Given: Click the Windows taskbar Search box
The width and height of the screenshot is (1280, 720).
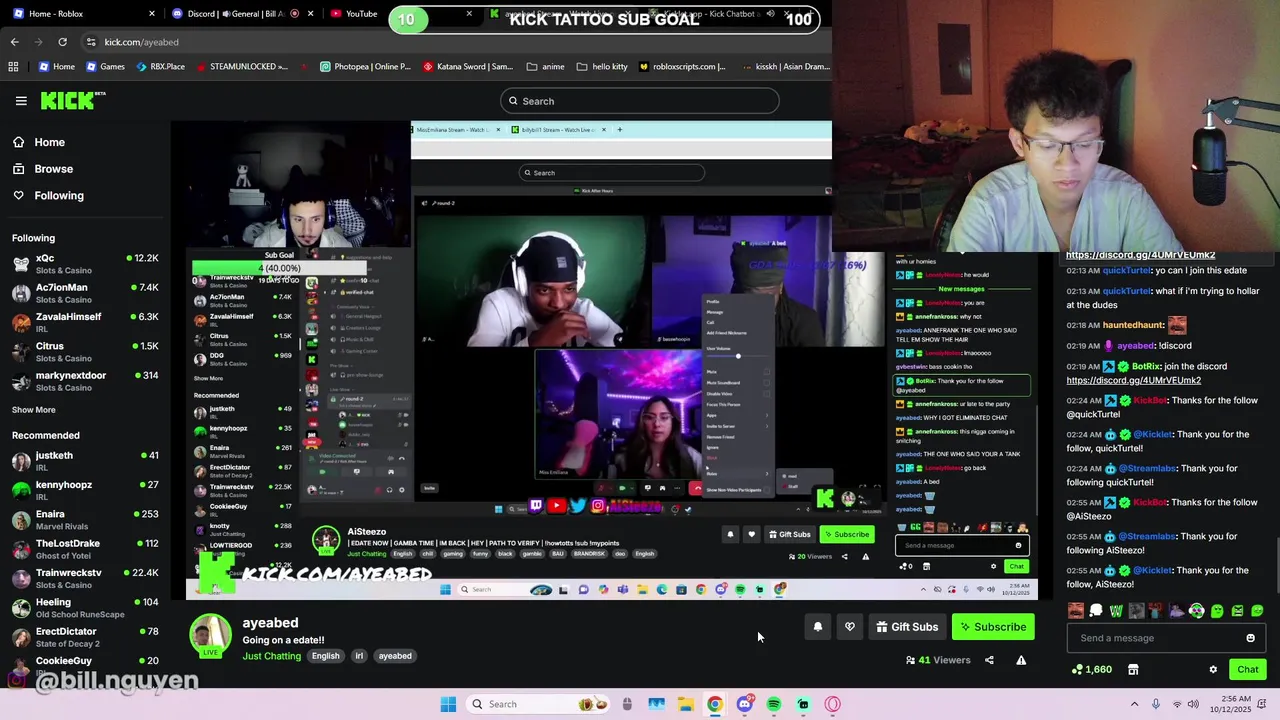Looking at the screenshot, I should click(536, 704).
